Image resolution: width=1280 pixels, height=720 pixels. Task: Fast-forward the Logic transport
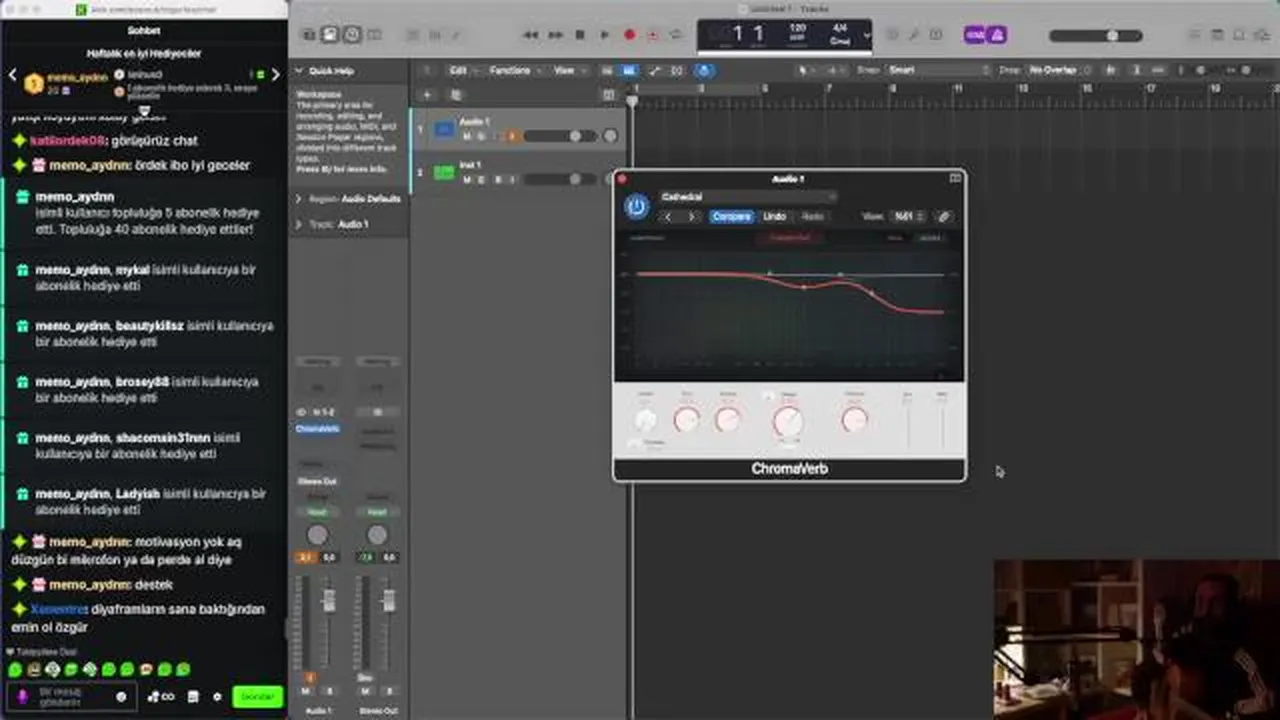556,35
